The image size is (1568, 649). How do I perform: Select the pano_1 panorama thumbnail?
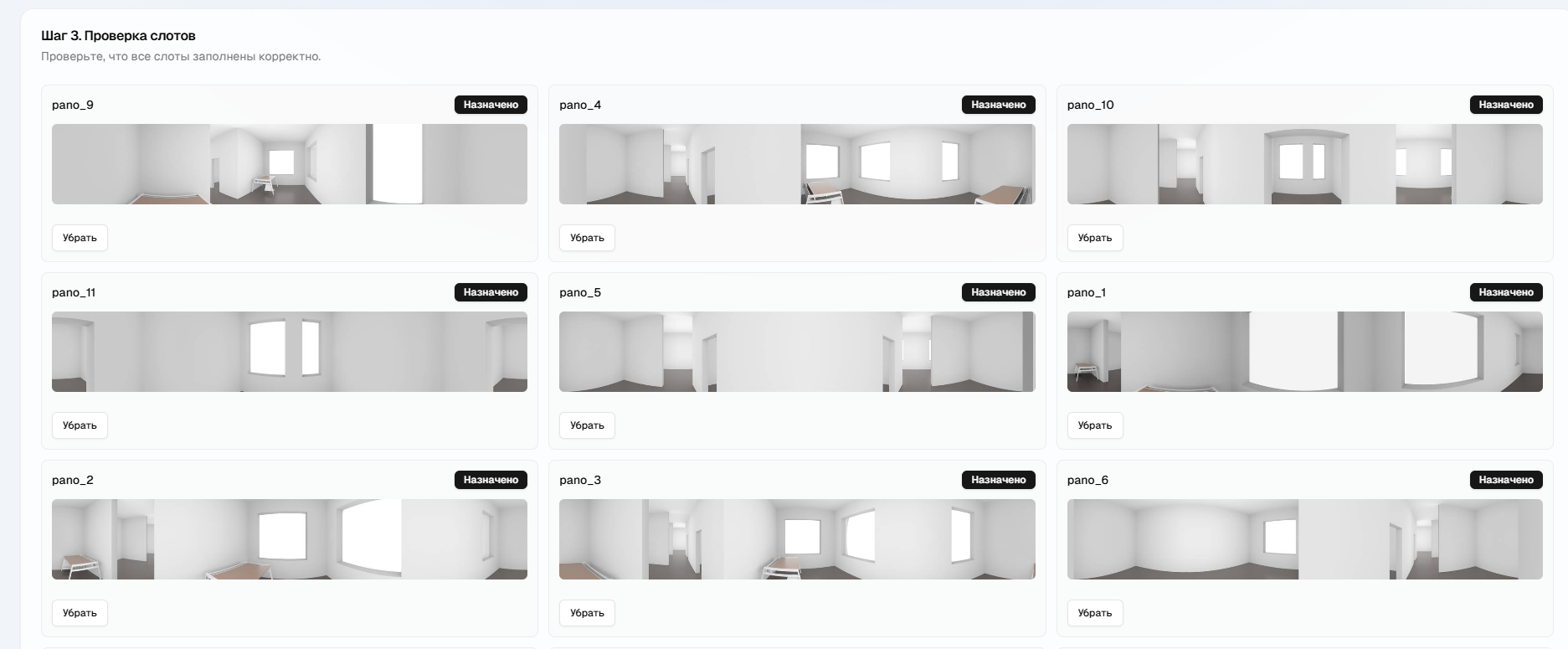[1304, 352]
